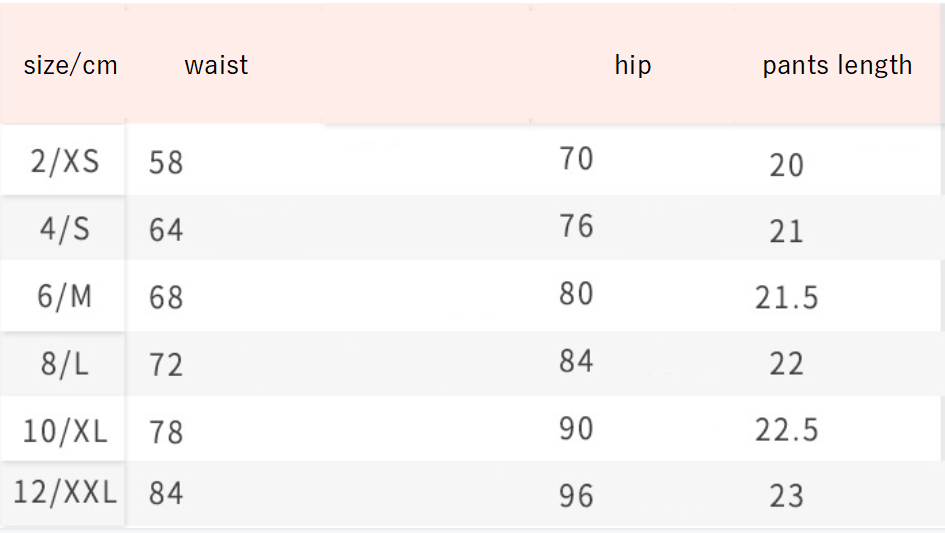
Task: Click the waist column header
Action: 216,66
